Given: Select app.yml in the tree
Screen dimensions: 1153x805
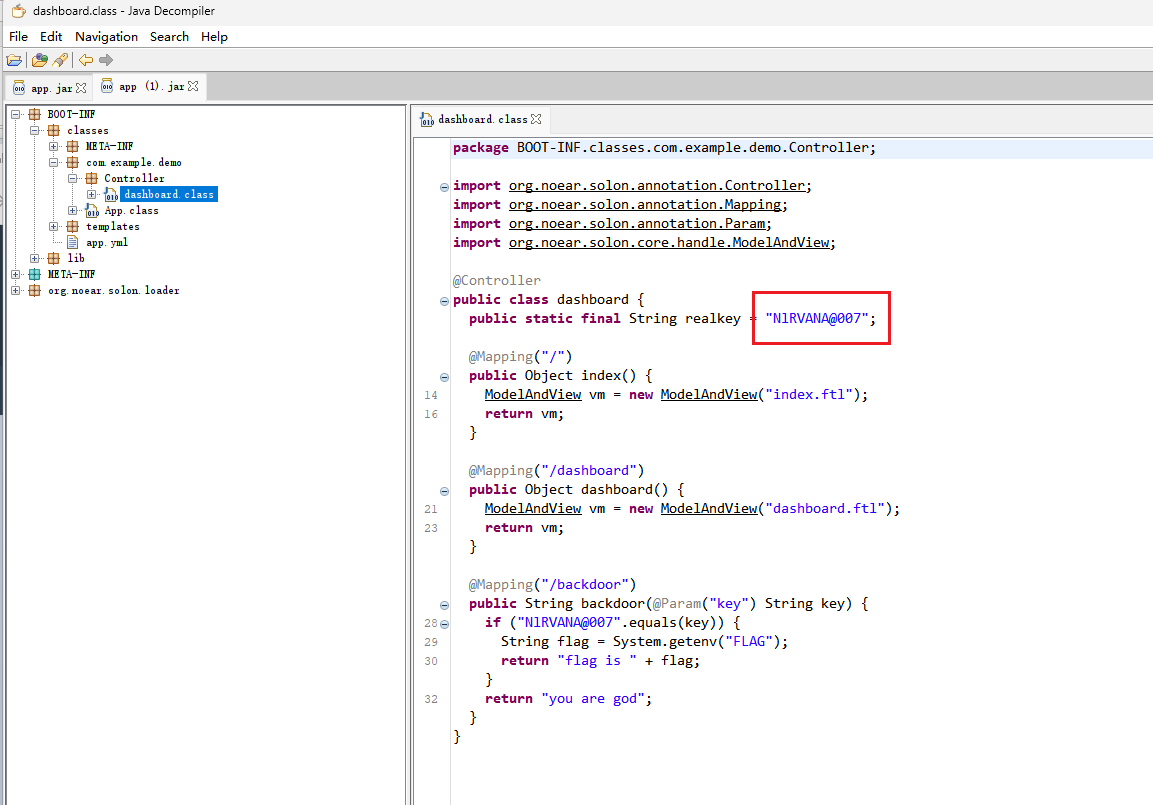Looking at the screenshot, I should (107, 243).
